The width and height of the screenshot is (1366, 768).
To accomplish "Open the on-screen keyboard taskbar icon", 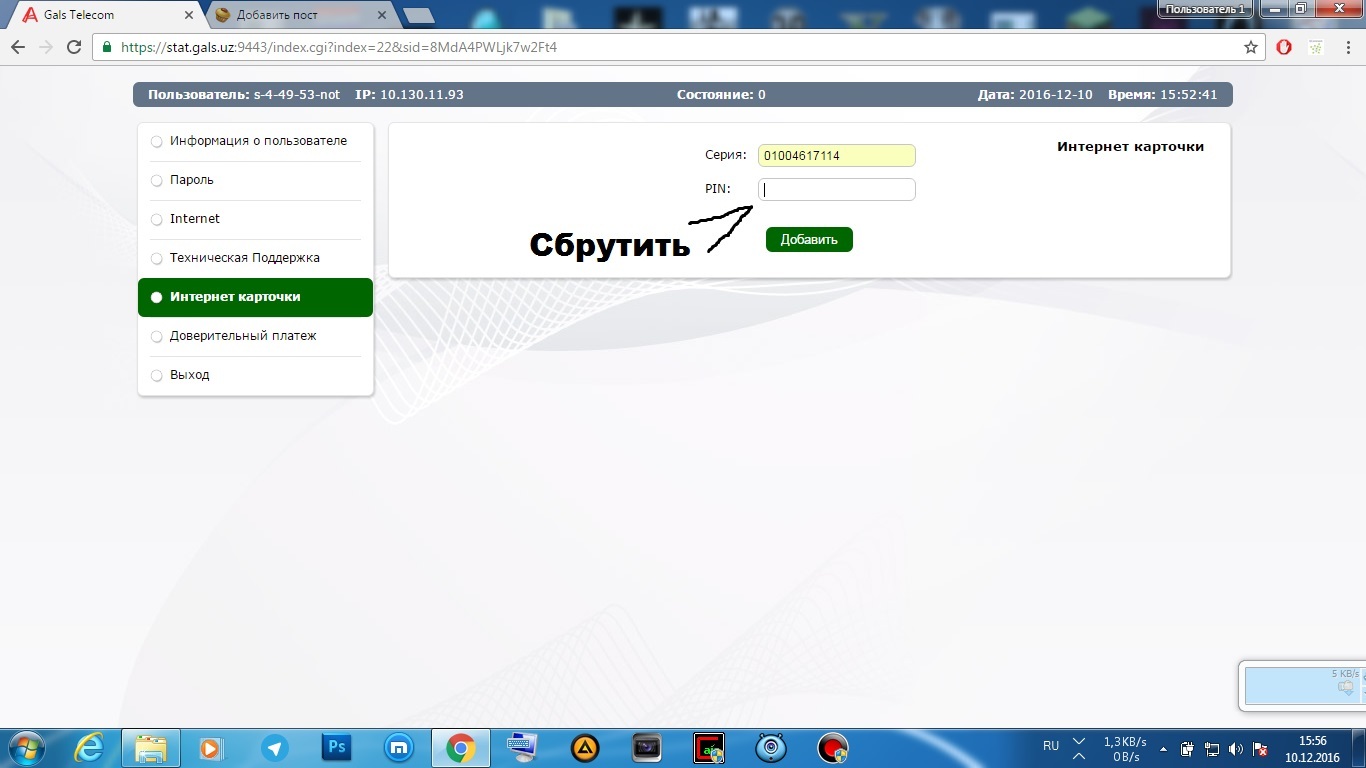I will (x=522, y=748).
